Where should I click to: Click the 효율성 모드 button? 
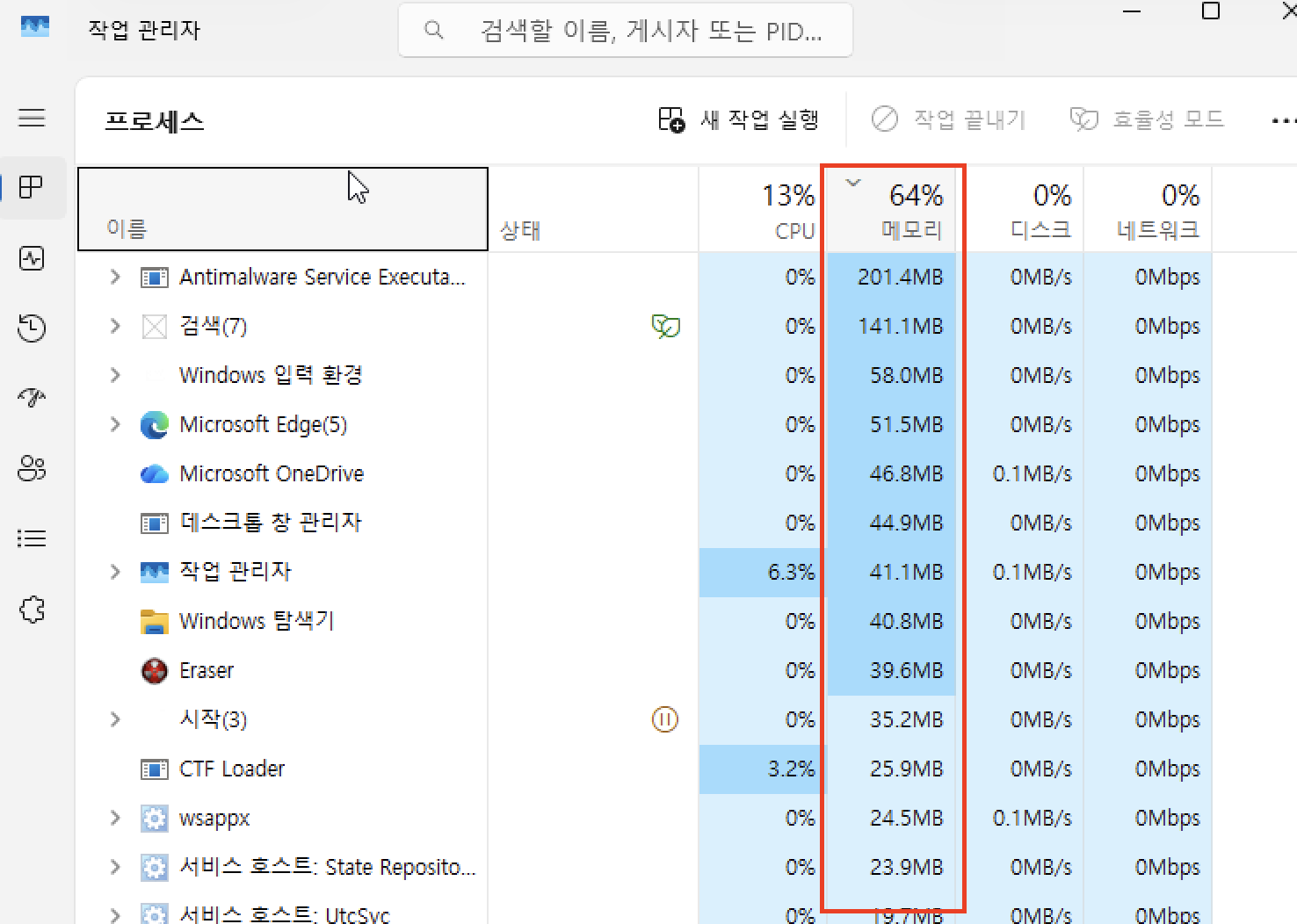pos(1147,119)
